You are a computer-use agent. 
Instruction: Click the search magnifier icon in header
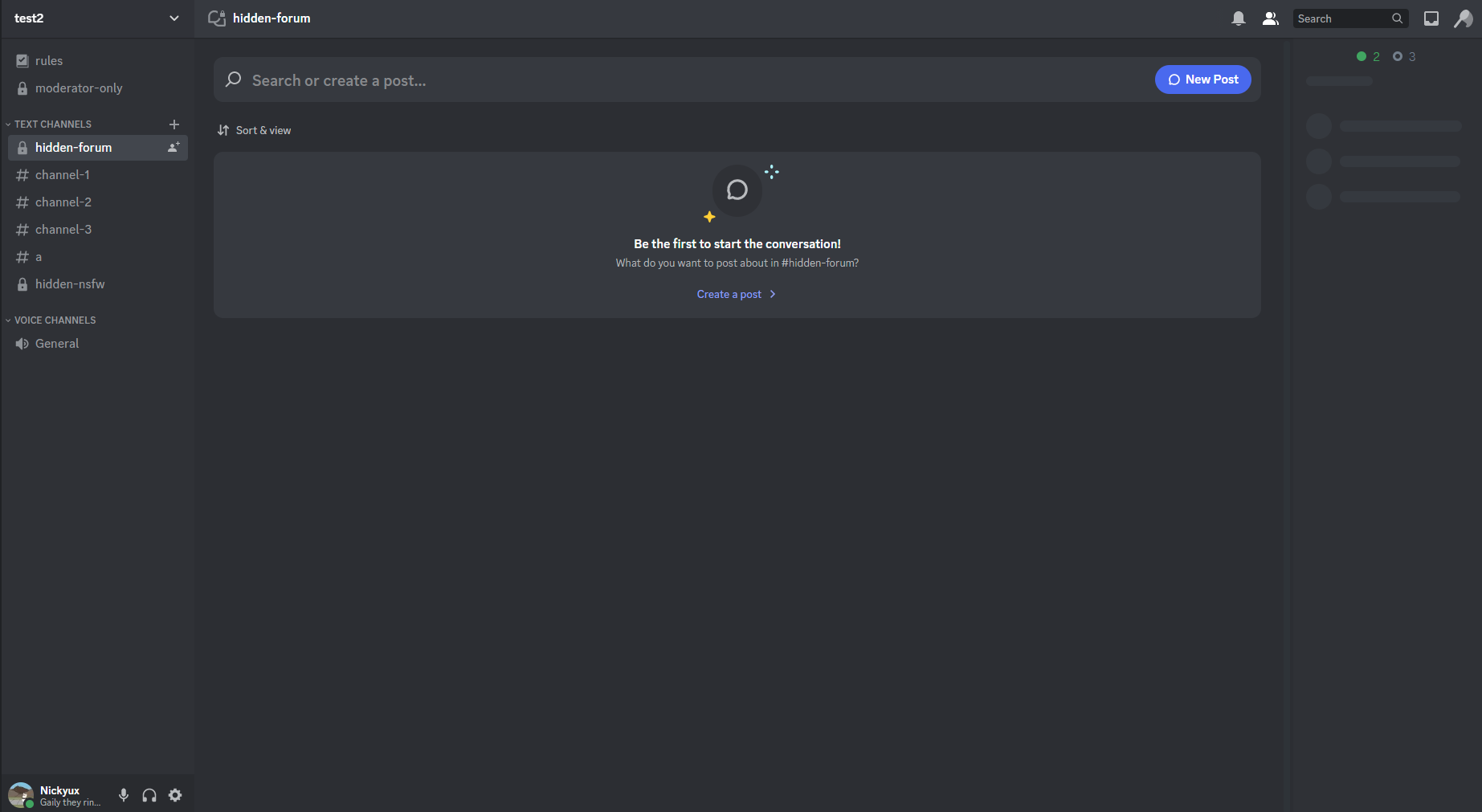click(x=1398, y=18)
